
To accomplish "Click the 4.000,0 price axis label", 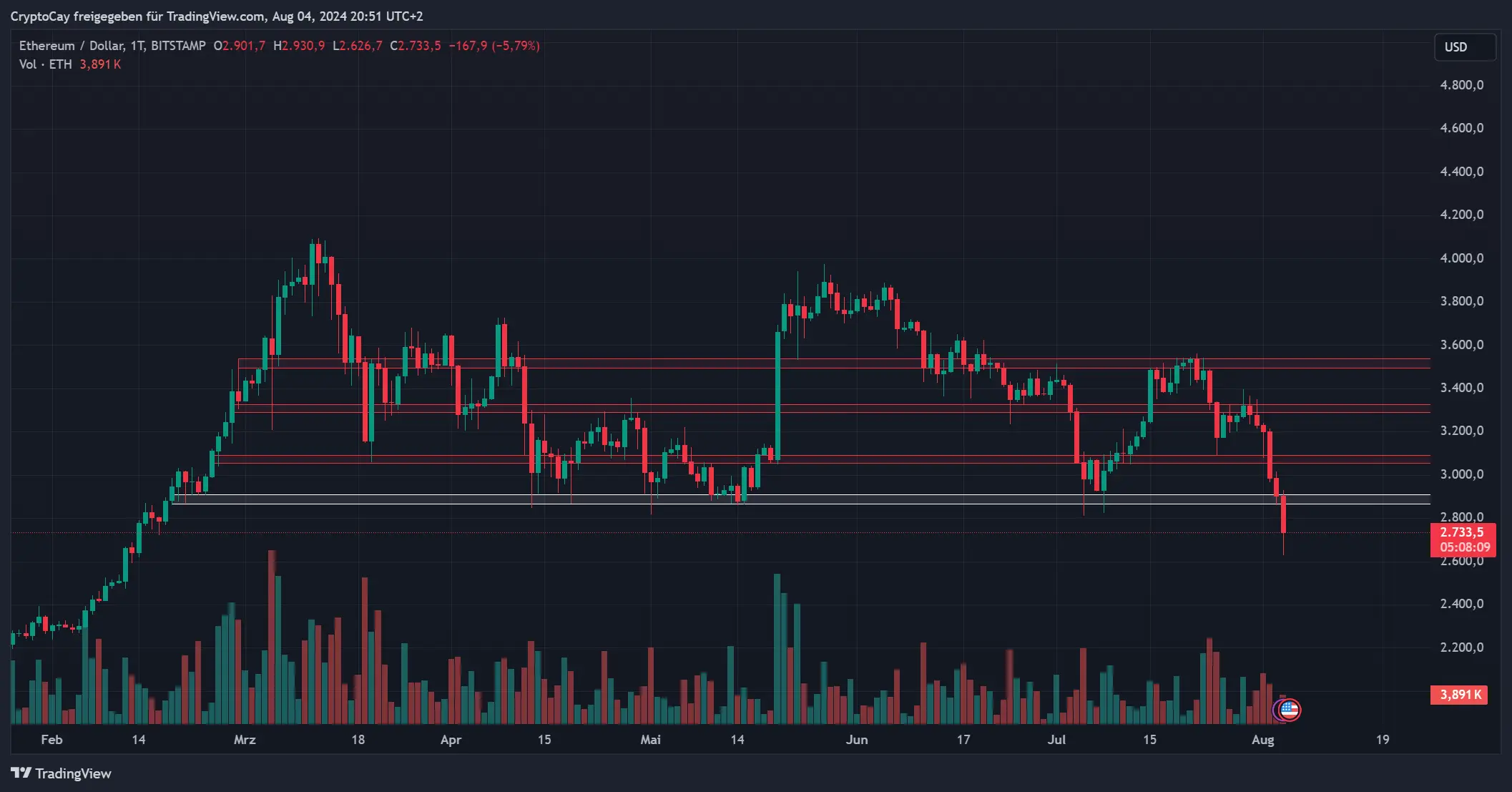I will point(1461,258).
